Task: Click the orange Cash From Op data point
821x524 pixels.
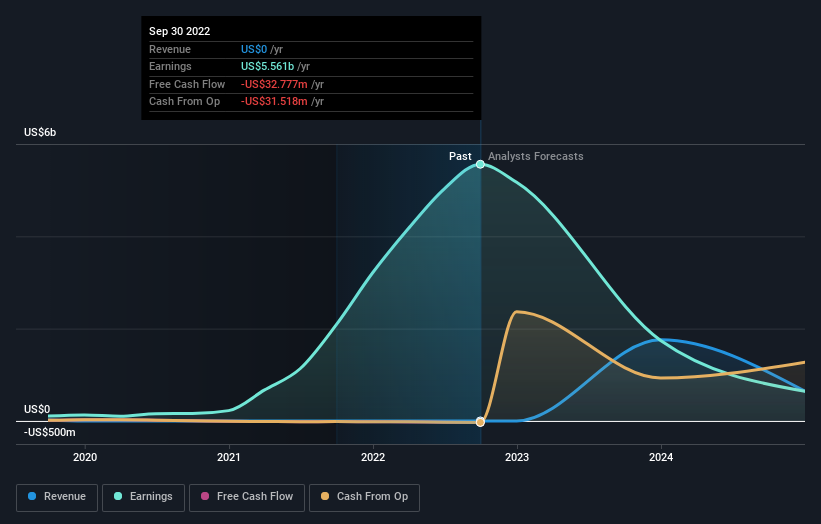Action: coord(480,422)
